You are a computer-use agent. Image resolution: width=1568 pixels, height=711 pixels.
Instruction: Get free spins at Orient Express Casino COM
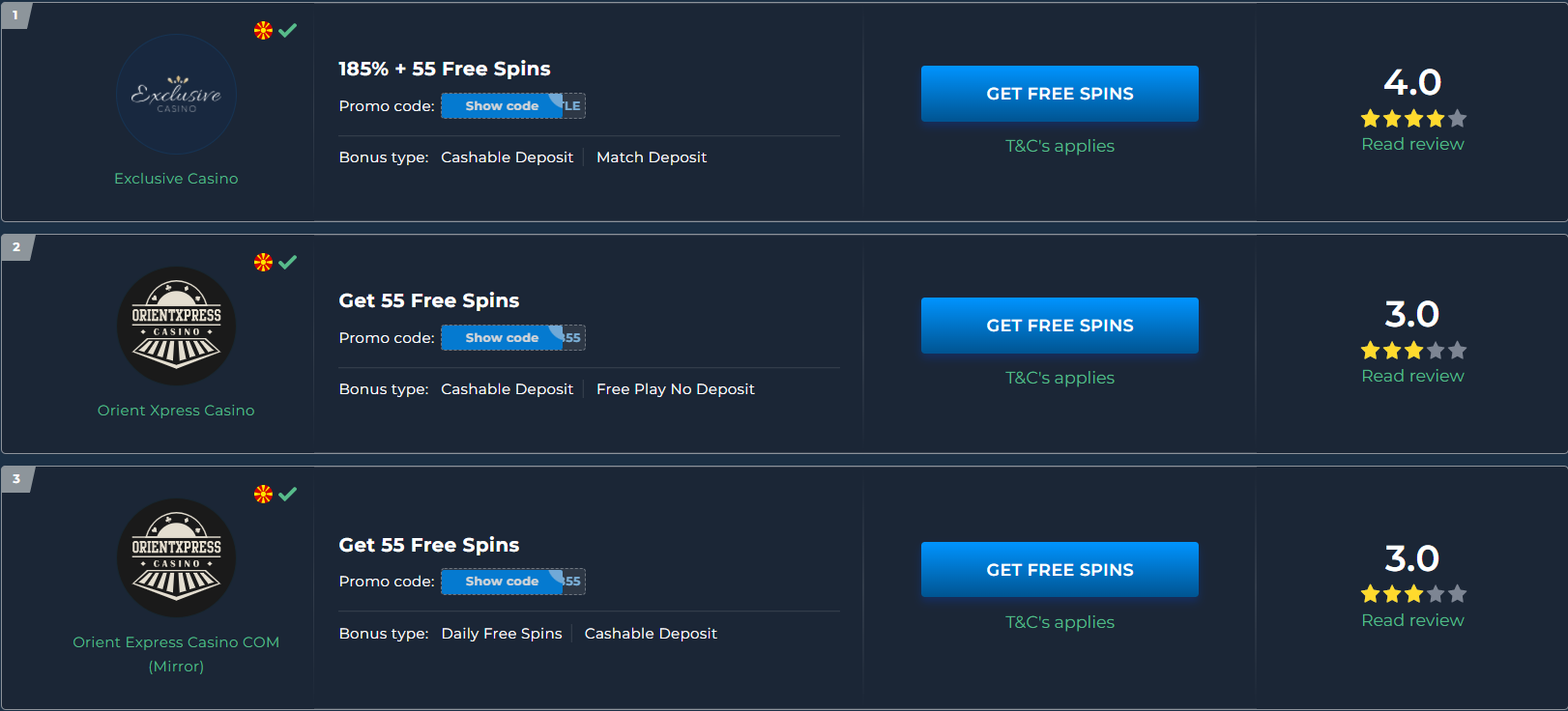click(x=1060, y=570)
